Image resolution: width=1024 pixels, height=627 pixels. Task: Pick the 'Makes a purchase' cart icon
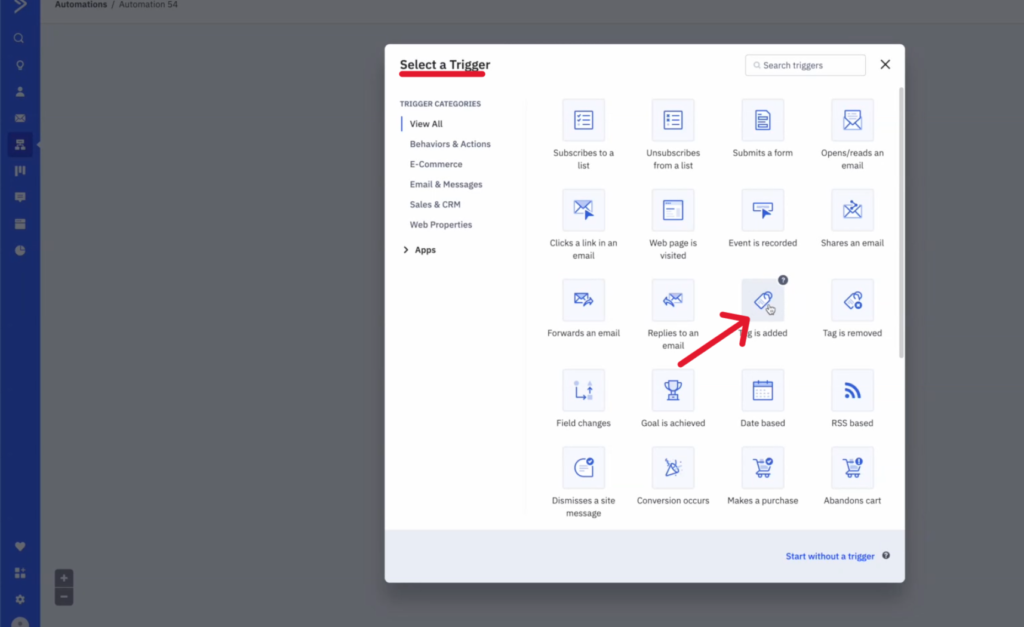click(762, 468)
